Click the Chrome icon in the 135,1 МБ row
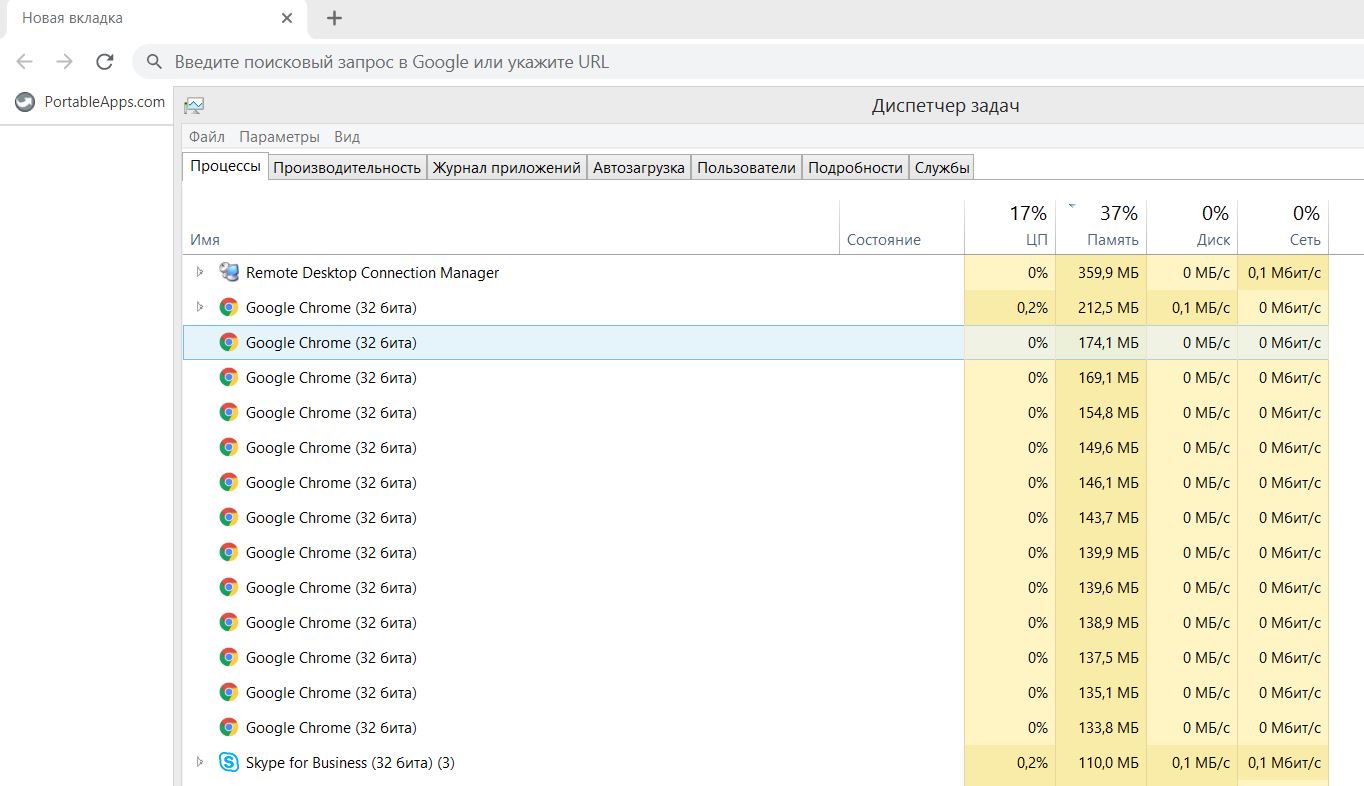Screen dimensions: 1364x786 [x=229, y=693]
